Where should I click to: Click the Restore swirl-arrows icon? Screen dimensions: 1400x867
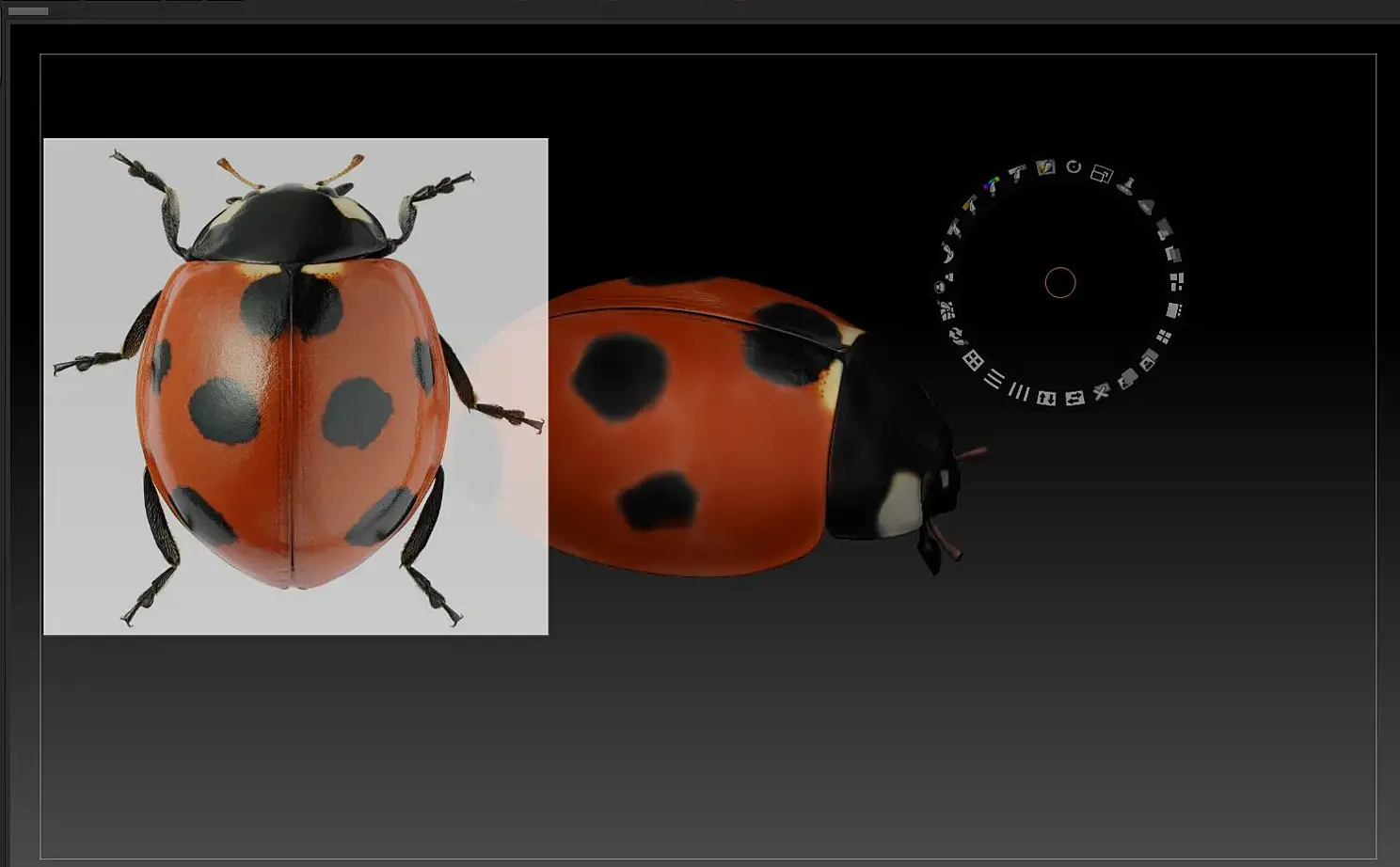[x=957, y=337]
